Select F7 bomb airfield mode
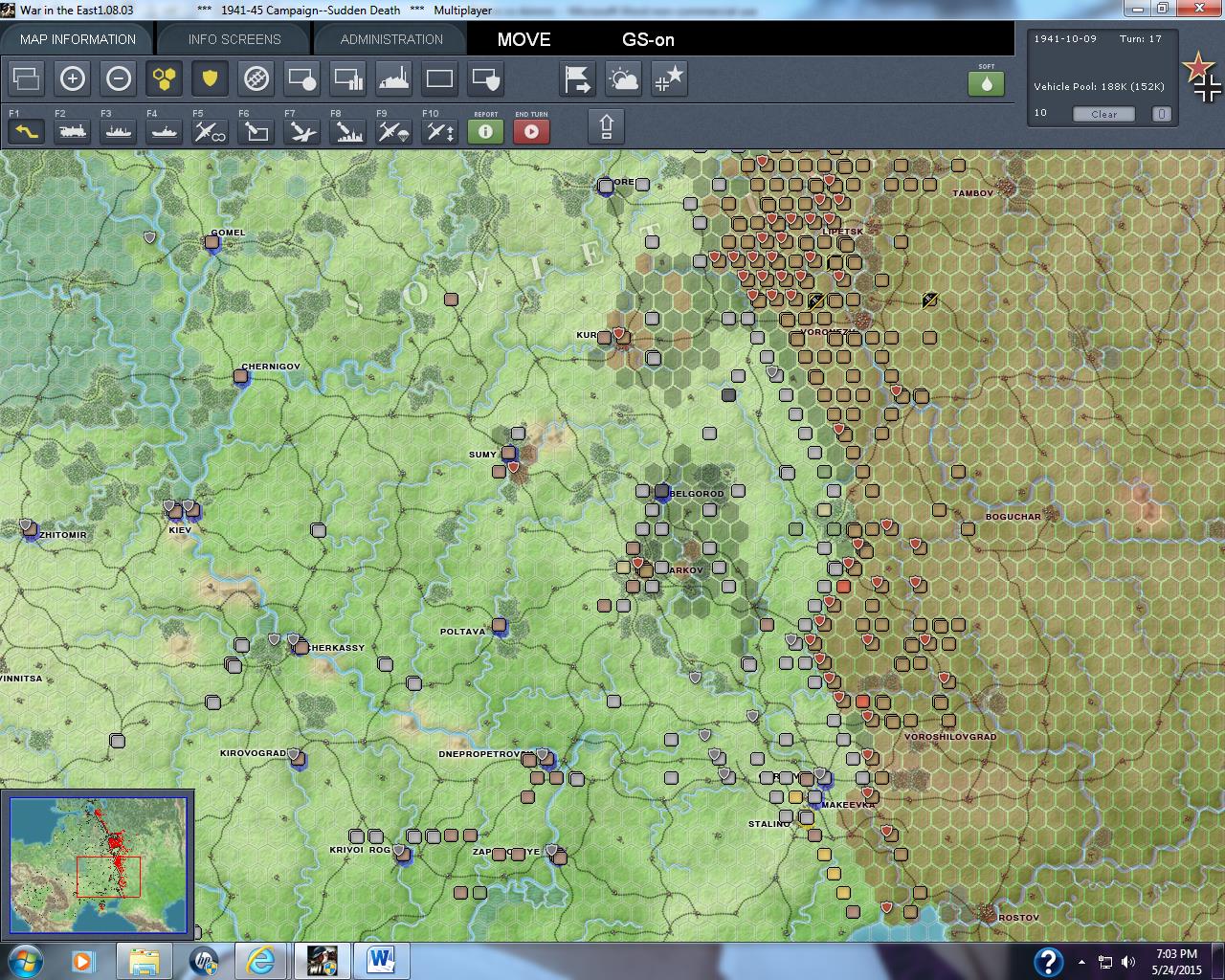This screenshot has width=1225, height=980. point(301,129)
